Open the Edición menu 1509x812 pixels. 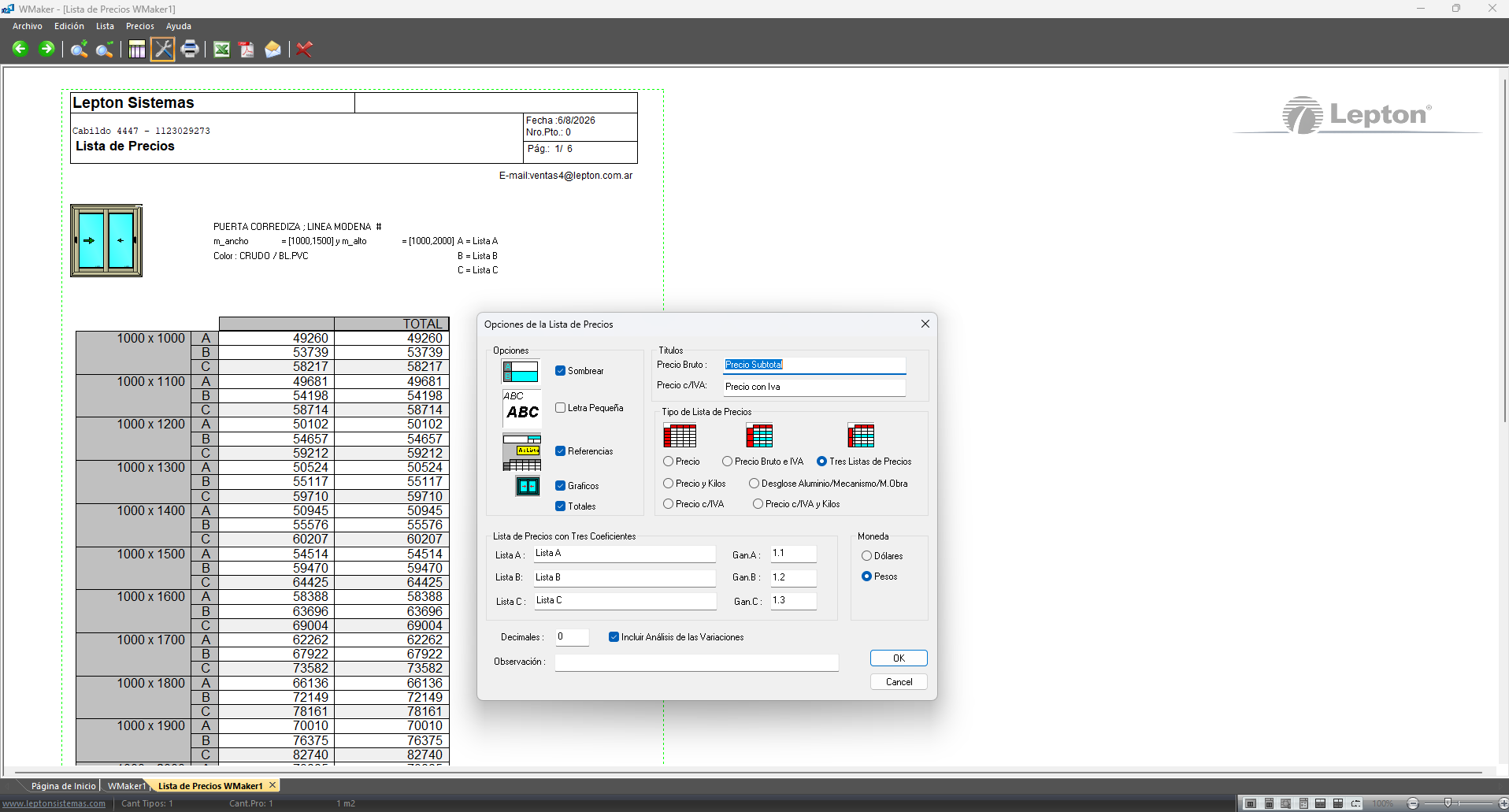pyautogui.click(x=69, y=26)
